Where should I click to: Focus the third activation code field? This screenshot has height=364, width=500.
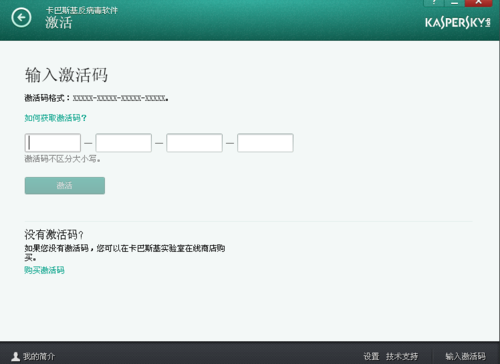(x=194, y=143)
